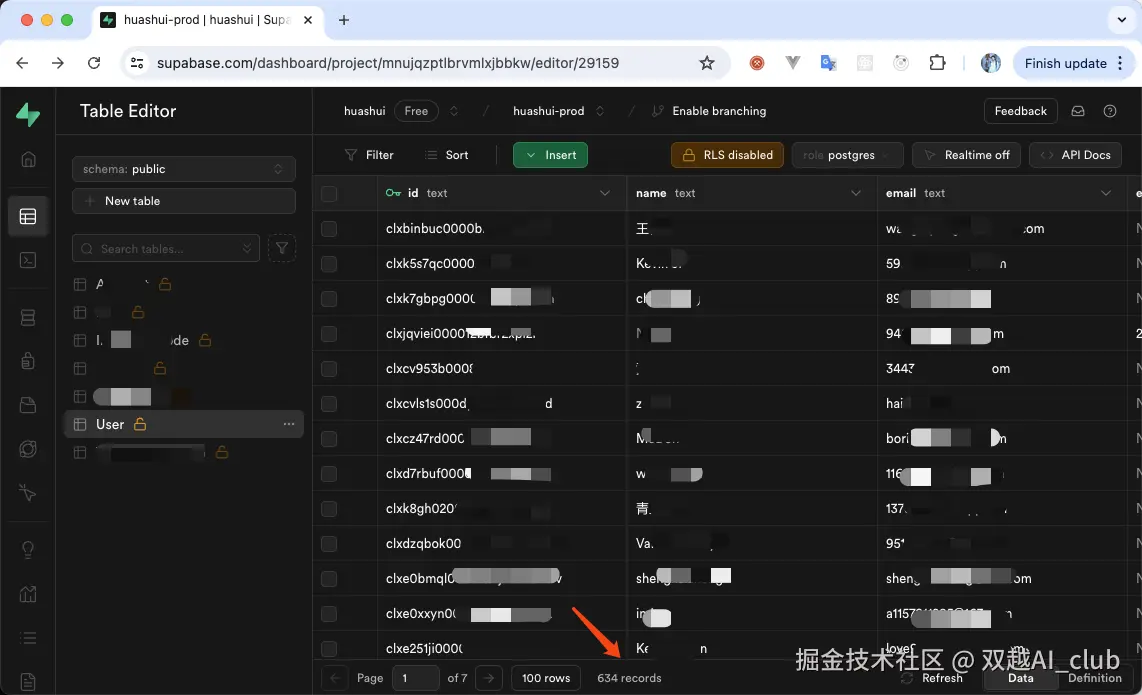Viewport: 1142px width, 695px height.
Task: Open the name column header menu arrow
Action: tap(856, 193)
